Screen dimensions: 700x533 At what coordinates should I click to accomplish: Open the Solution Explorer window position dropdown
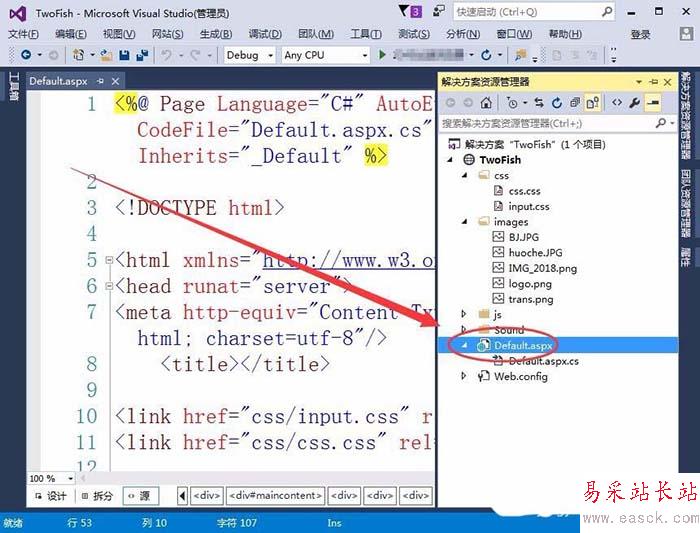[x=639, y=82]
